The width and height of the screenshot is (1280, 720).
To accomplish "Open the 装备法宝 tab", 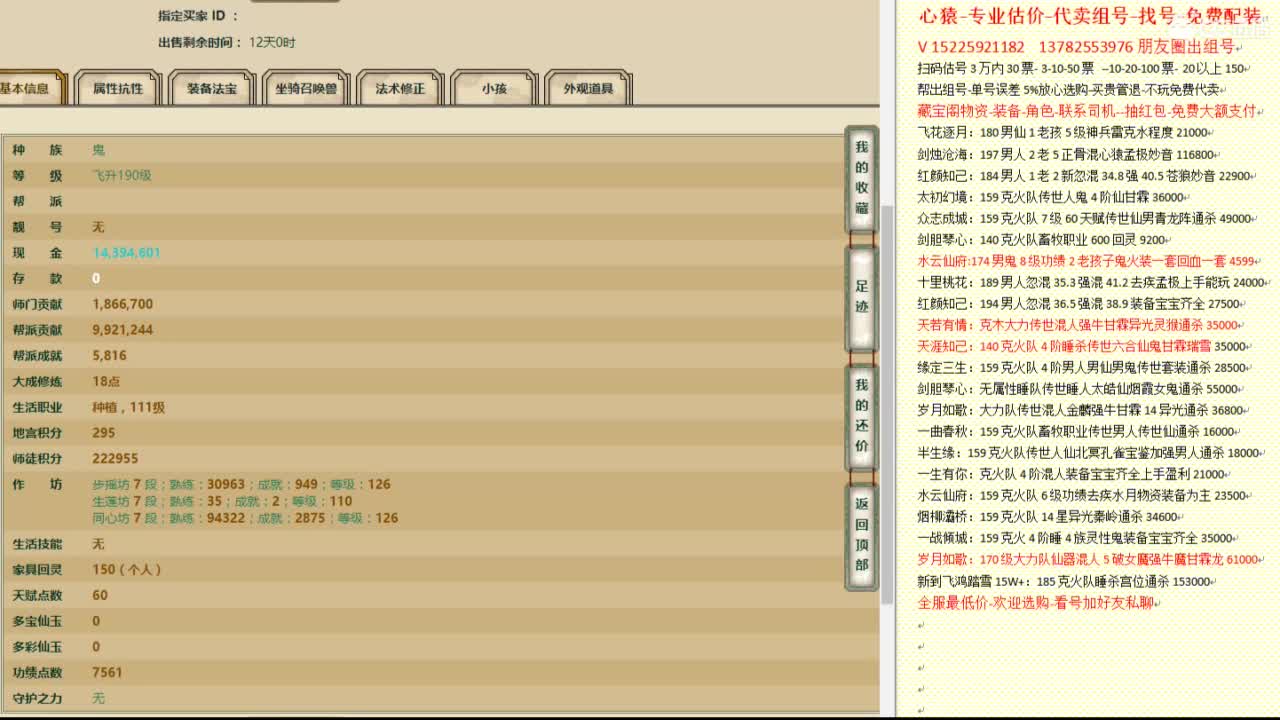I will 212,88.
